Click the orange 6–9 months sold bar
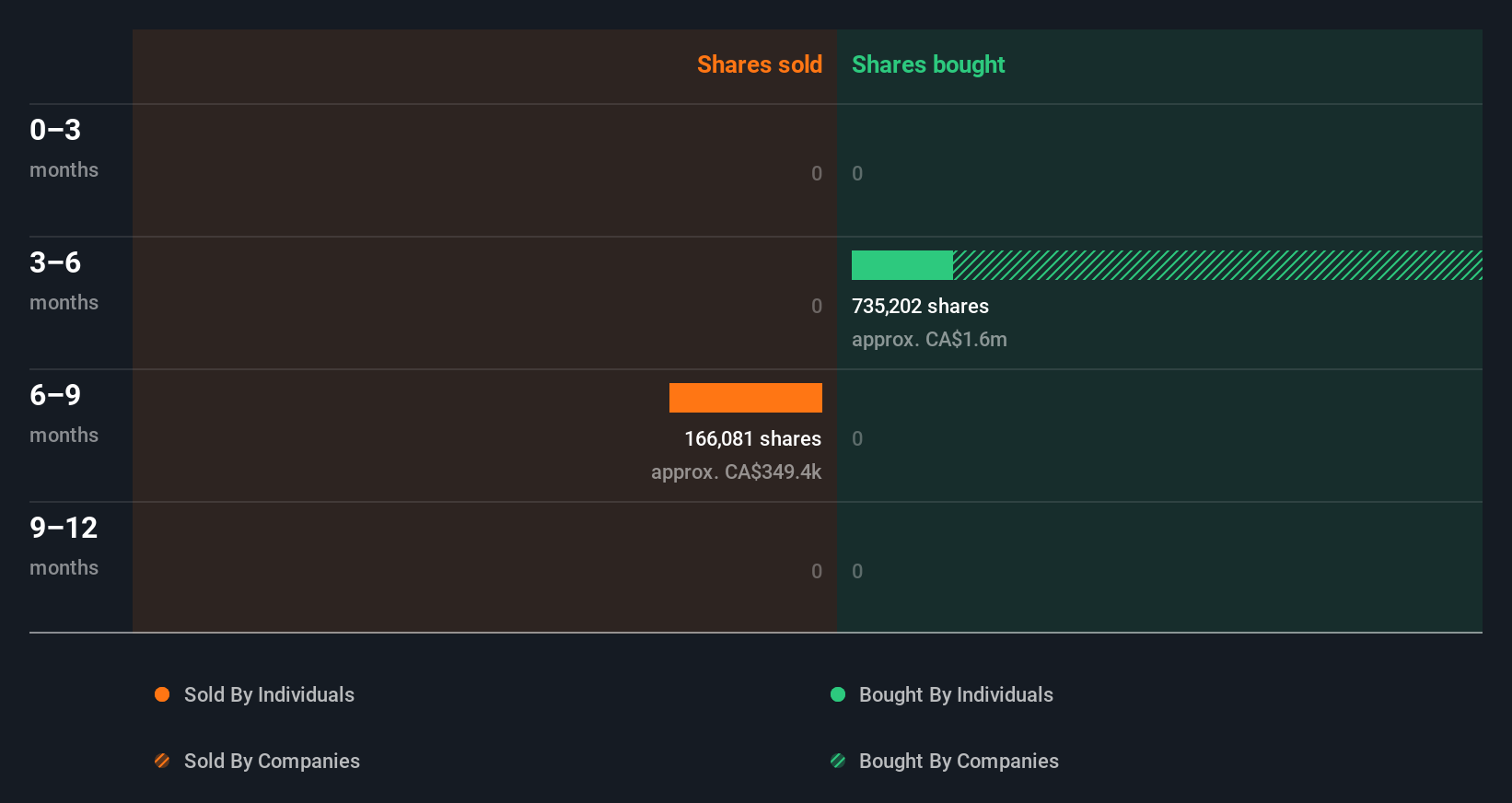Screen dimensions: 1512x803 tap(746, 398)
